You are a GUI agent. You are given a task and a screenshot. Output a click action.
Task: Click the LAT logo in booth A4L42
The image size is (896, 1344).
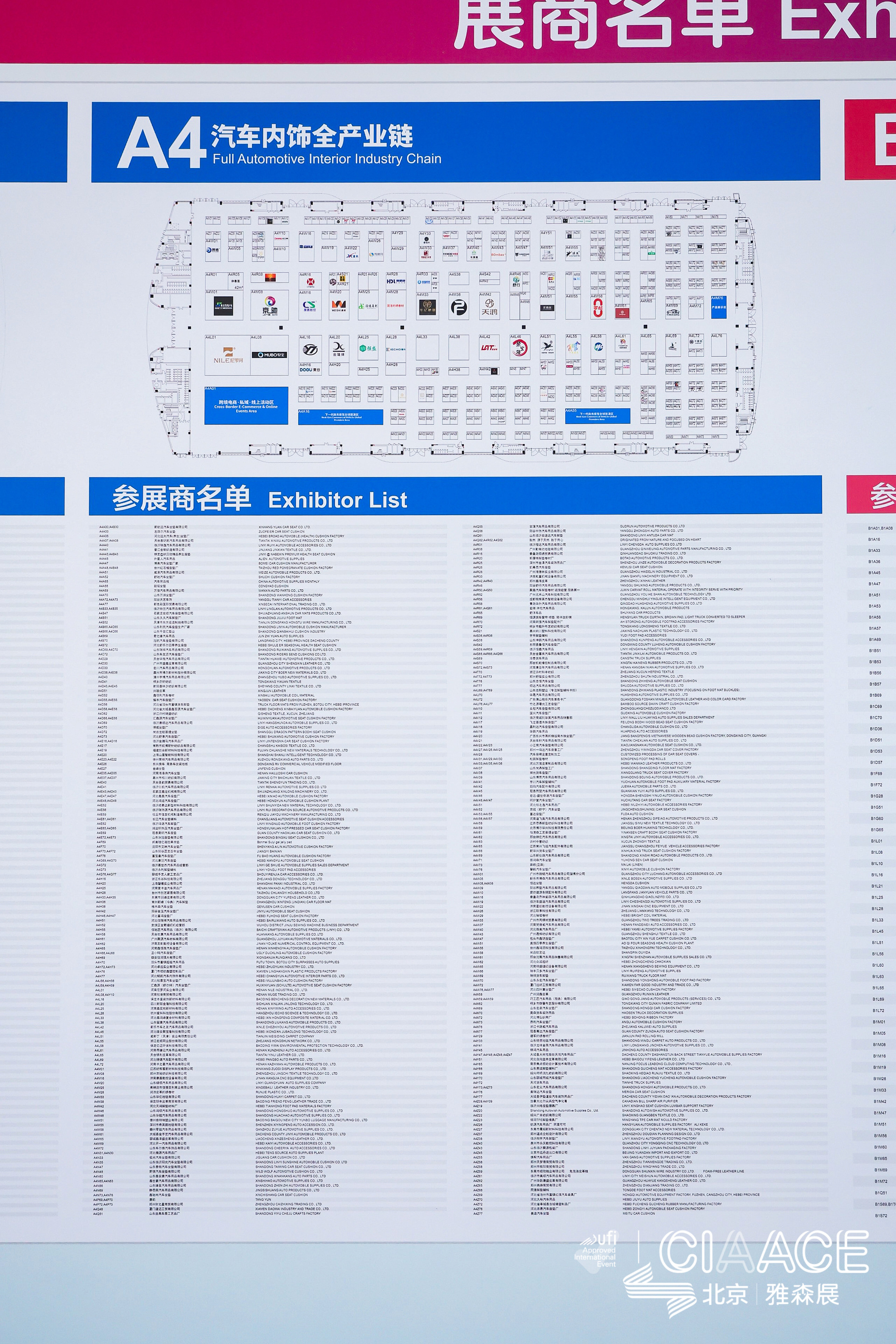point(489,347)
